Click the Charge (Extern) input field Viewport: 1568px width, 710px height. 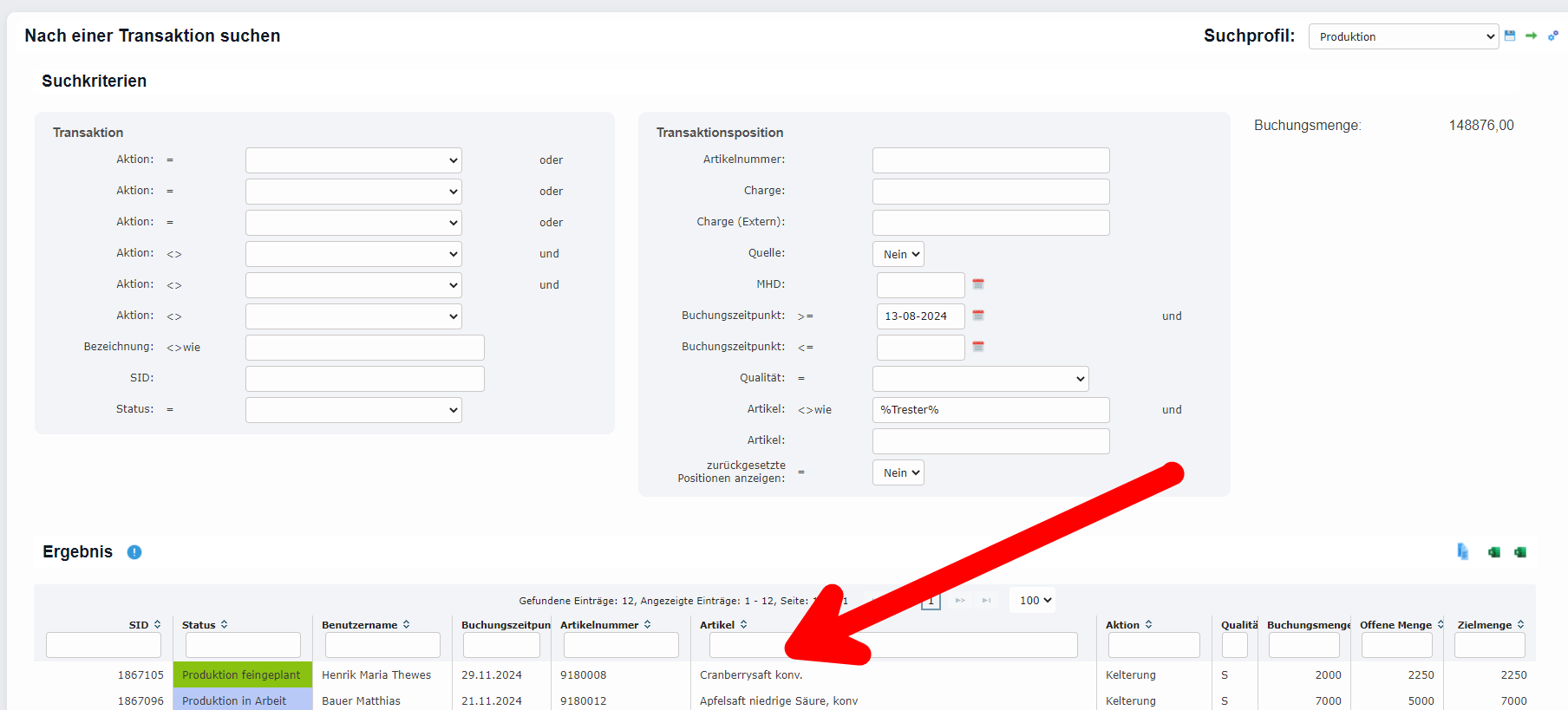coord(991,223)
